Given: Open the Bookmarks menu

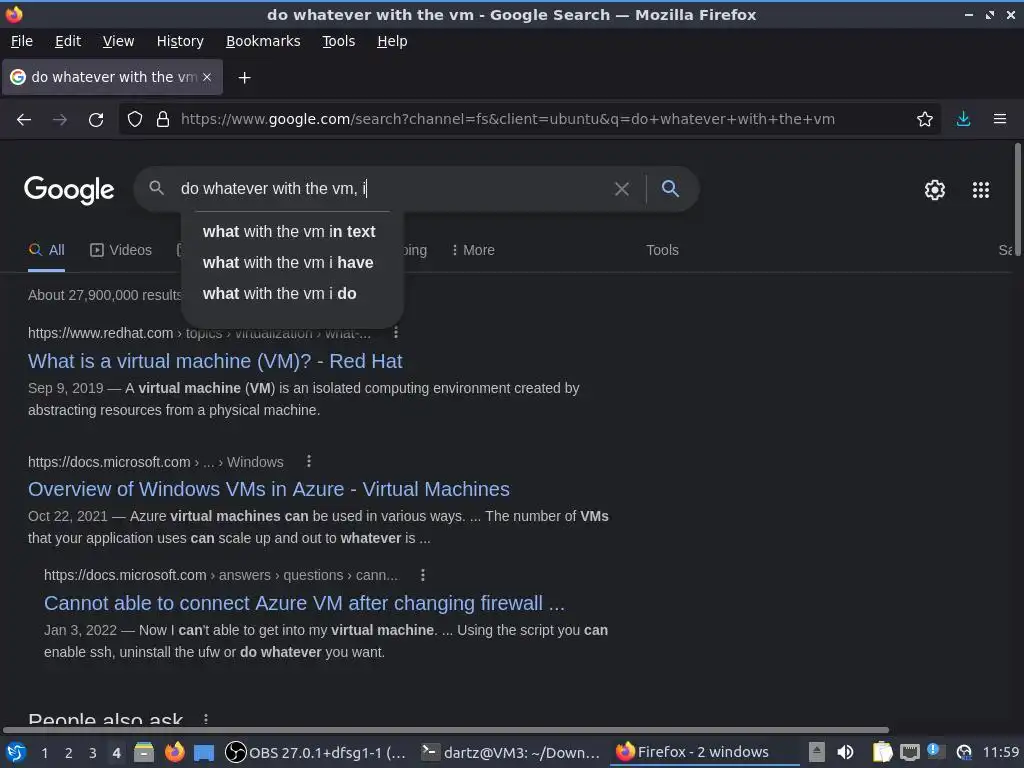Looking at the screenshot, I should 263,41.
